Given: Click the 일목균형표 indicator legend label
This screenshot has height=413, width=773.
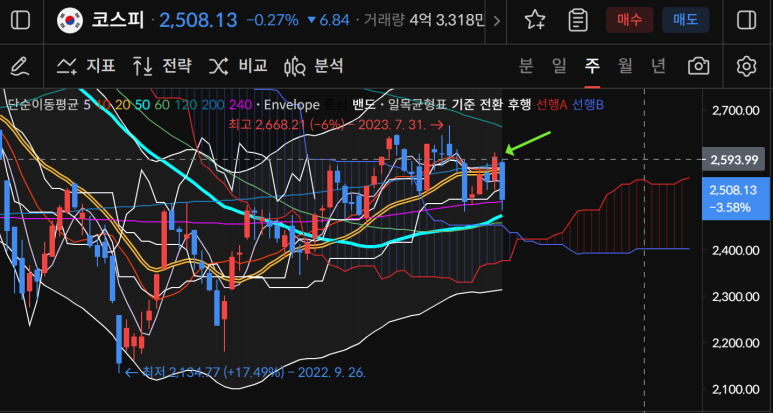Looking at the screenshot, I should click(x=417, y=104).
